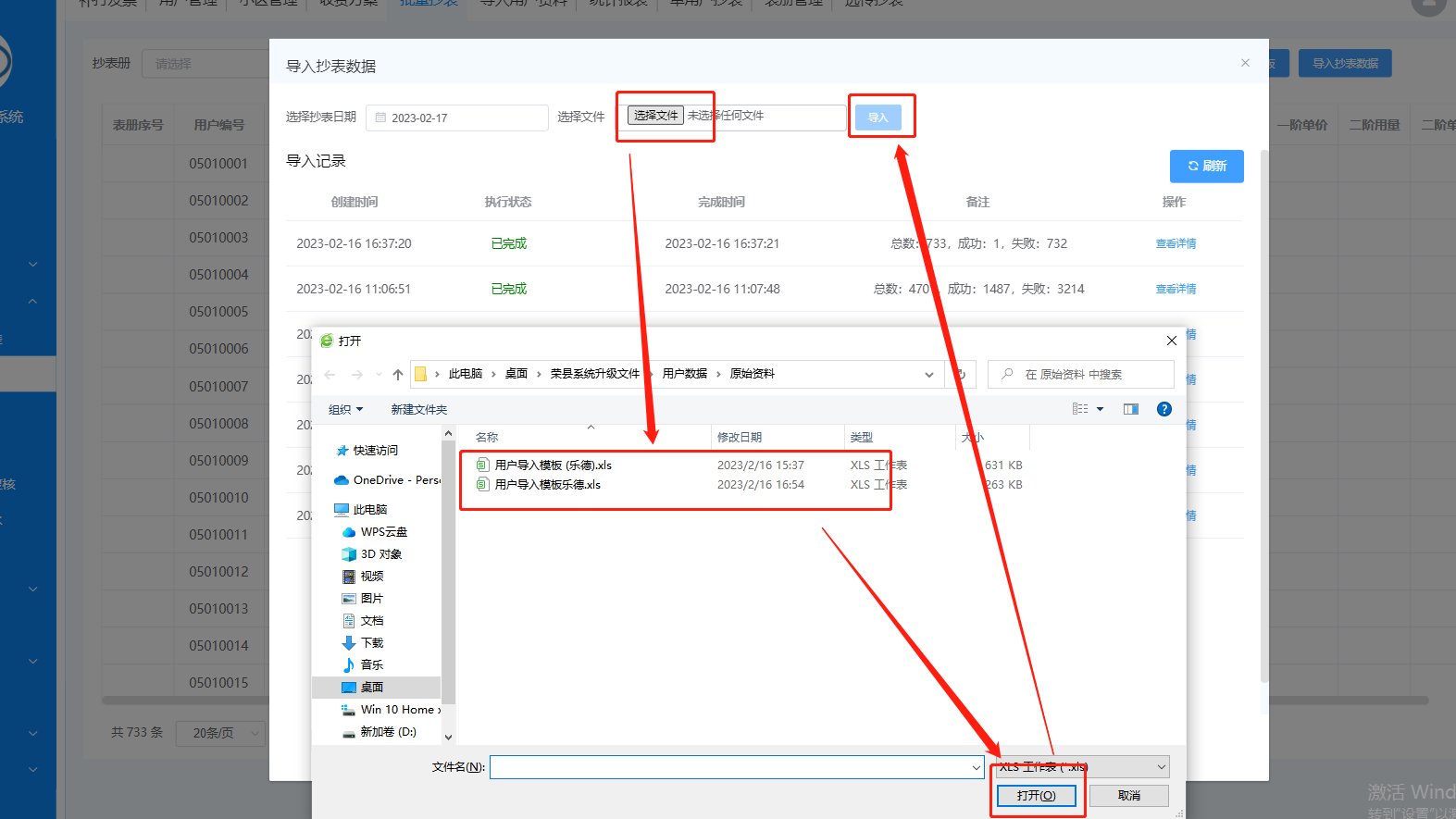The height and width of the screenshot is (819, 1456).
Task: Open the 组织 dropdown menu
Action: click(345, 409)
